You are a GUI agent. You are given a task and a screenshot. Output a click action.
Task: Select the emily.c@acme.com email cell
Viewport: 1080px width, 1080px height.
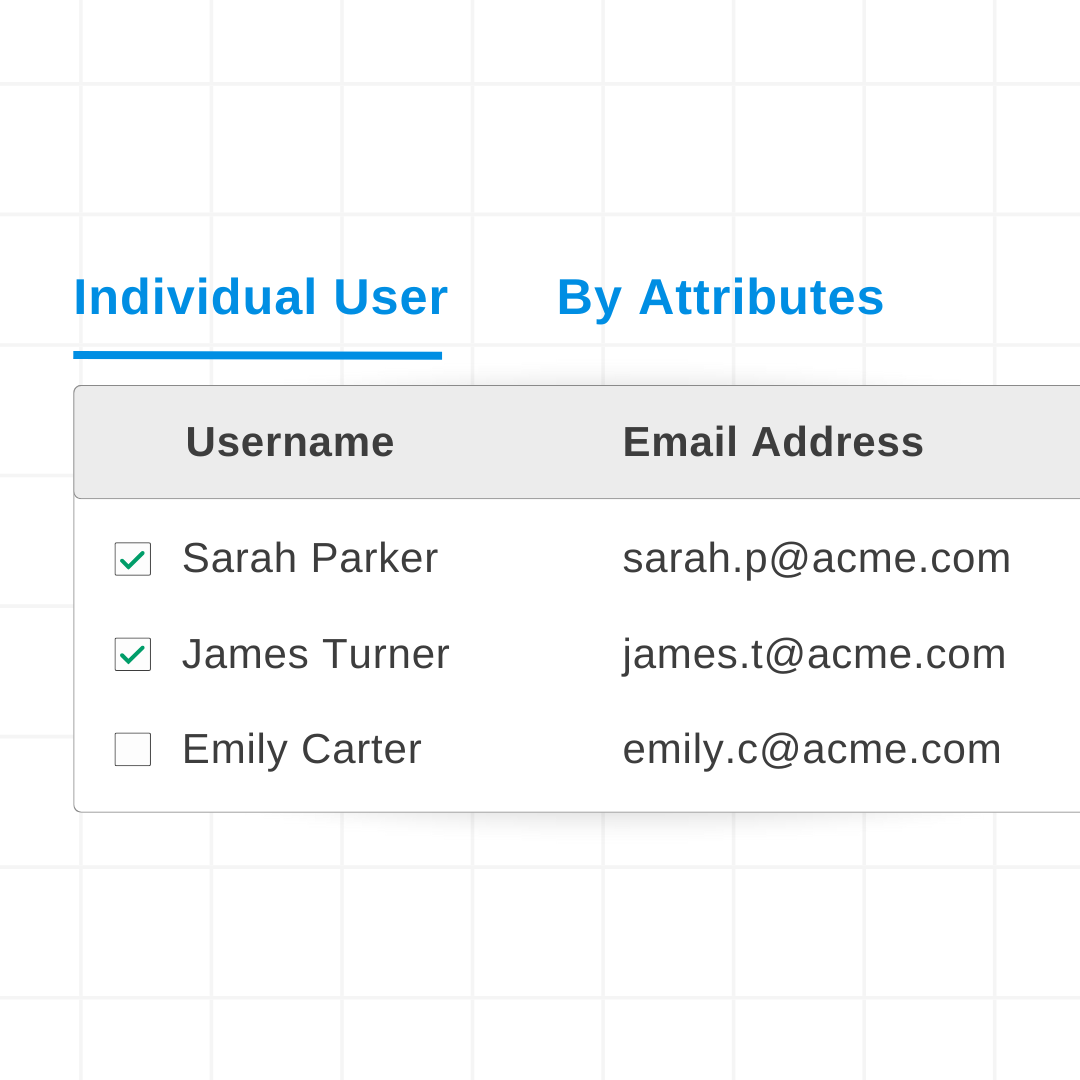pyautogui.click(x=811, y=749)
